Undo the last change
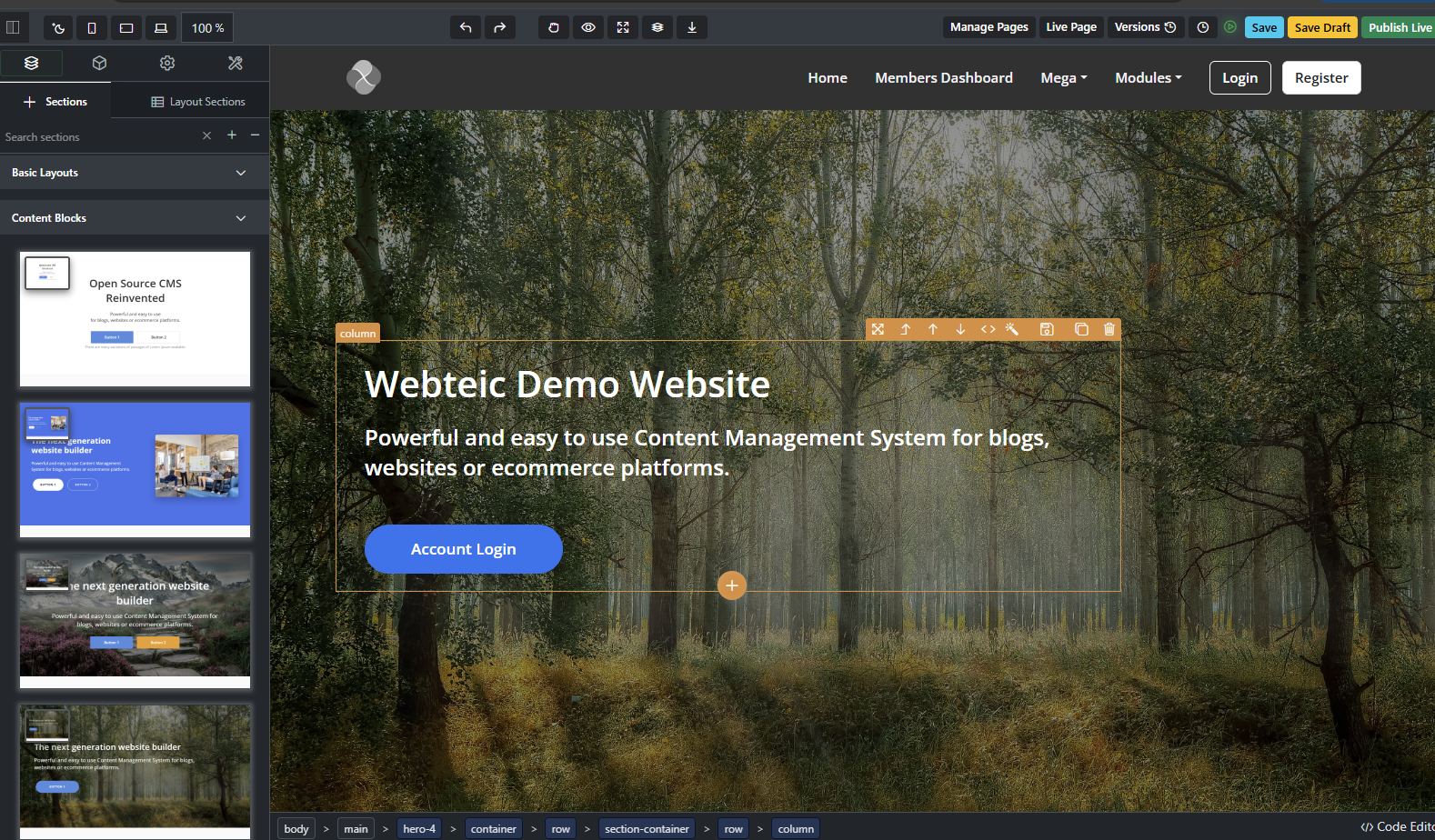The height and width of the screenshot is (840, 1435). 466,27
